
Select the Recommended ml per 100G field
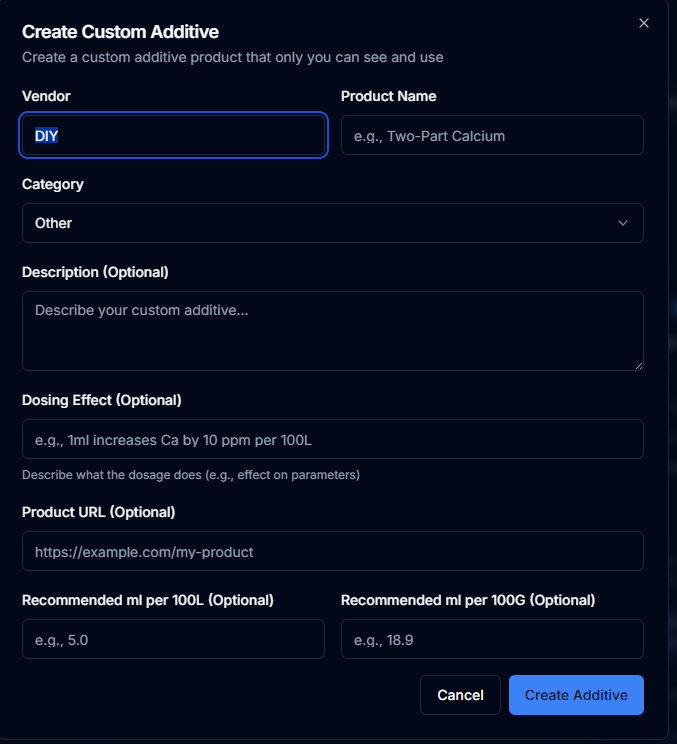coord(492,639)
